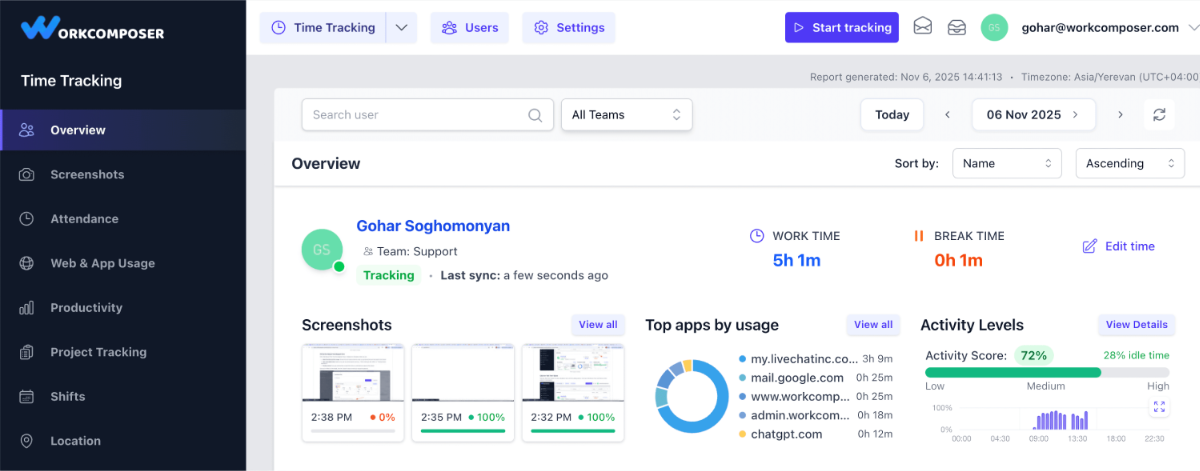Click the 5h 1m work time value

(x=796, y=261)
